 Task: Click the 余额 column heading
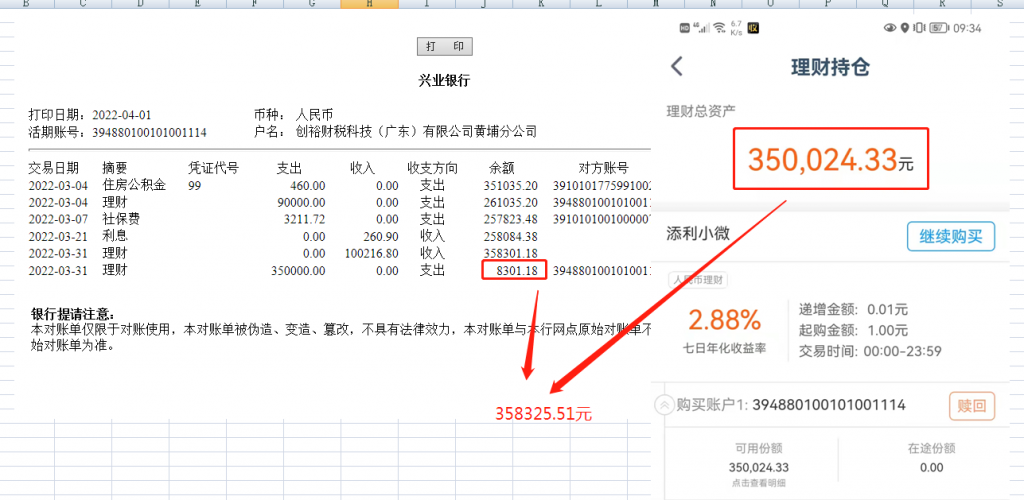click(502, 168)
